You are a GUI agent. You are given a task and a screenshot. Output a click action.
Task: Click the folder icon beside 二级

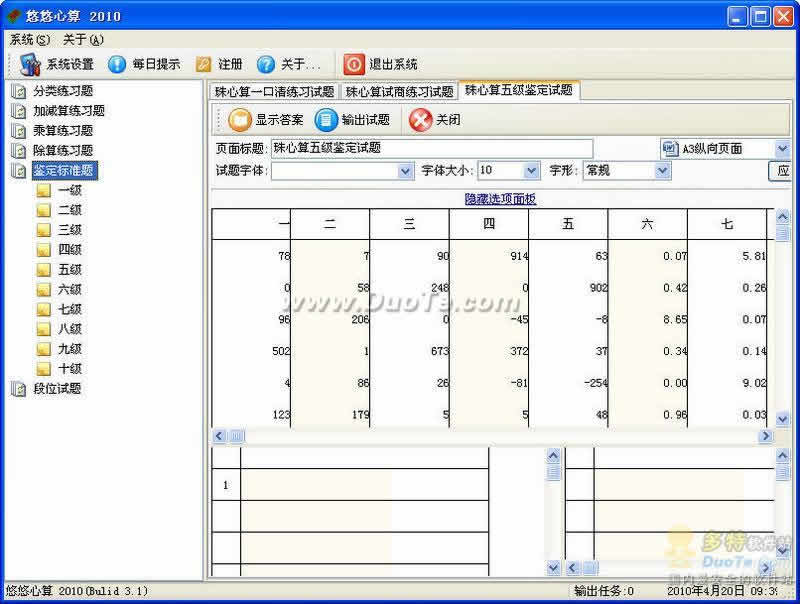click(44, 210)
